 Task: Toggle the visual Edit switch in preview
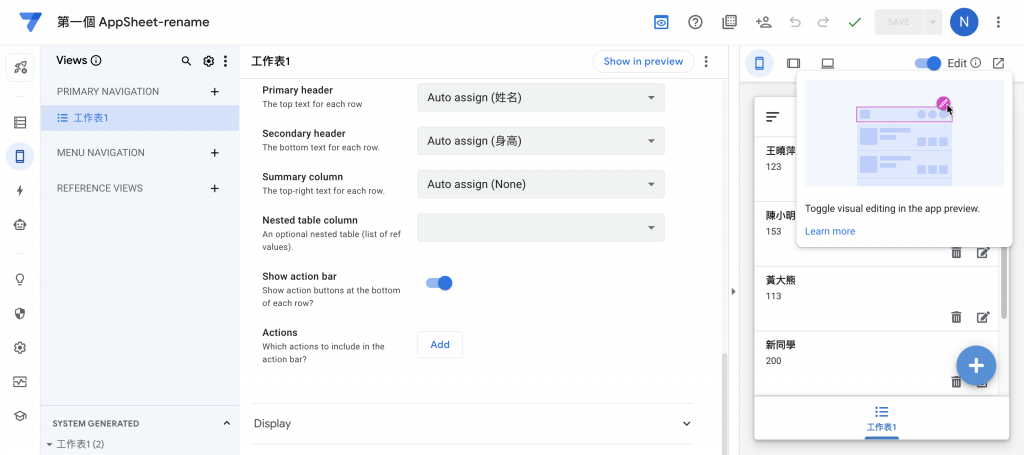[x=928, y=63]
